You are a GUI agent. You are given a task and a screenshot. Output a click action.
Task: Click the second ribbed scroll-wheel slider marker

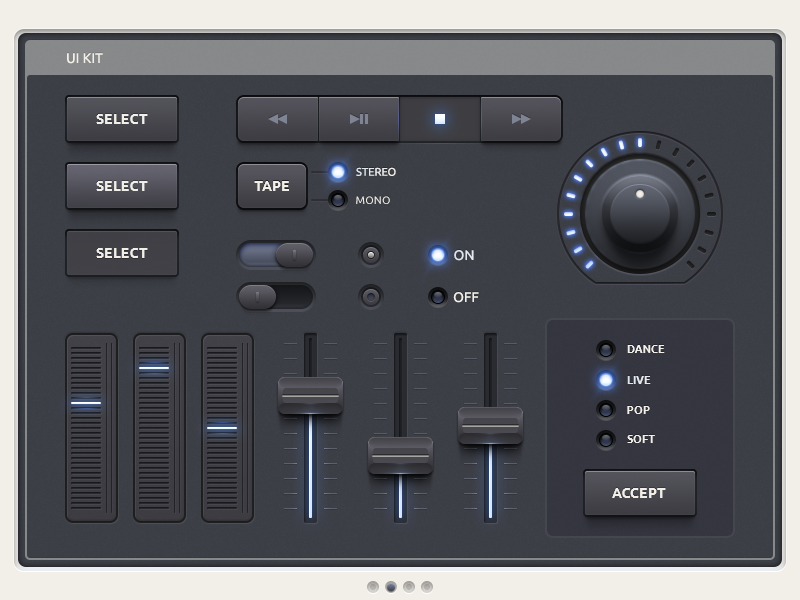tap(154, 367)
